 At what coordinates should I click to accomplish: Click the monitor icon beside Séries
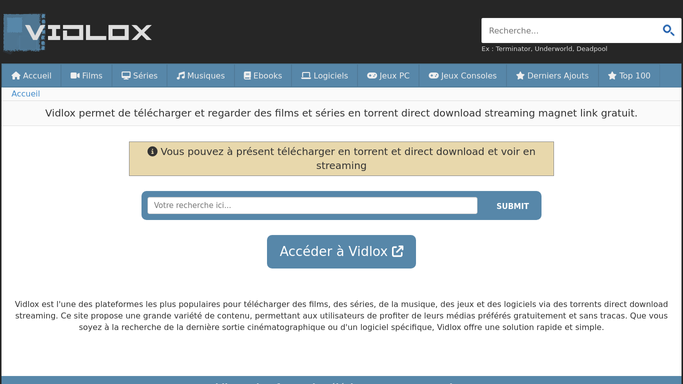[126, 76]
